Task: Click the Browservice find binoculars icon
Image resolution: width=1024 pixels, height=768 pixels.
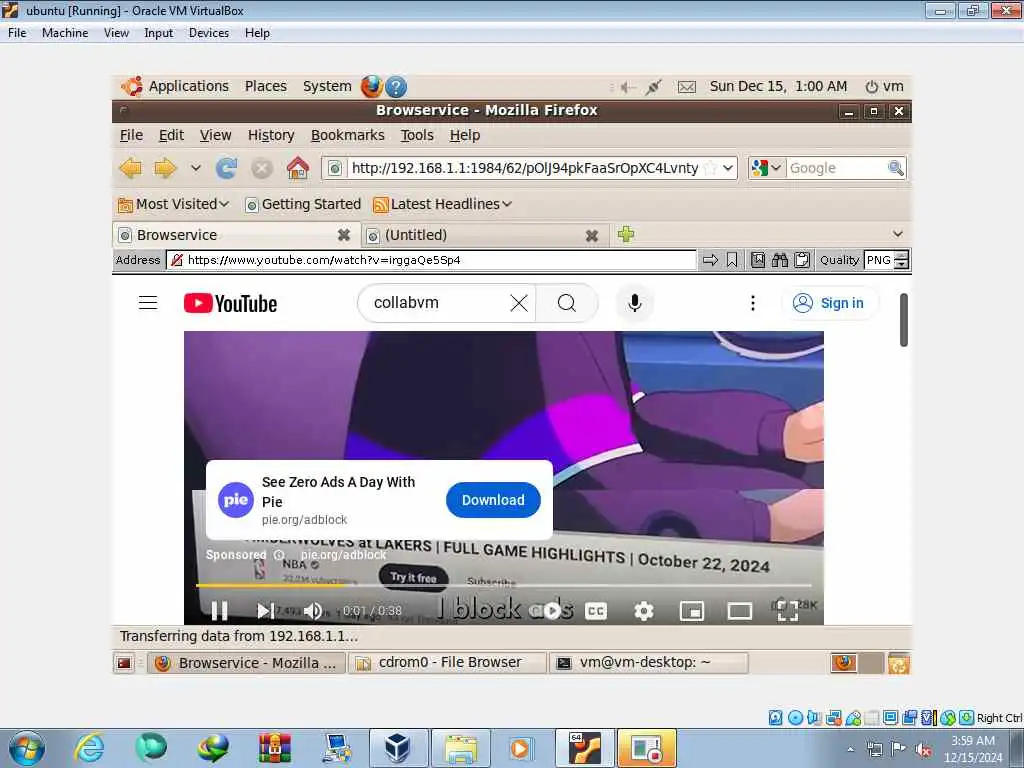Action: tap(780, 260)
